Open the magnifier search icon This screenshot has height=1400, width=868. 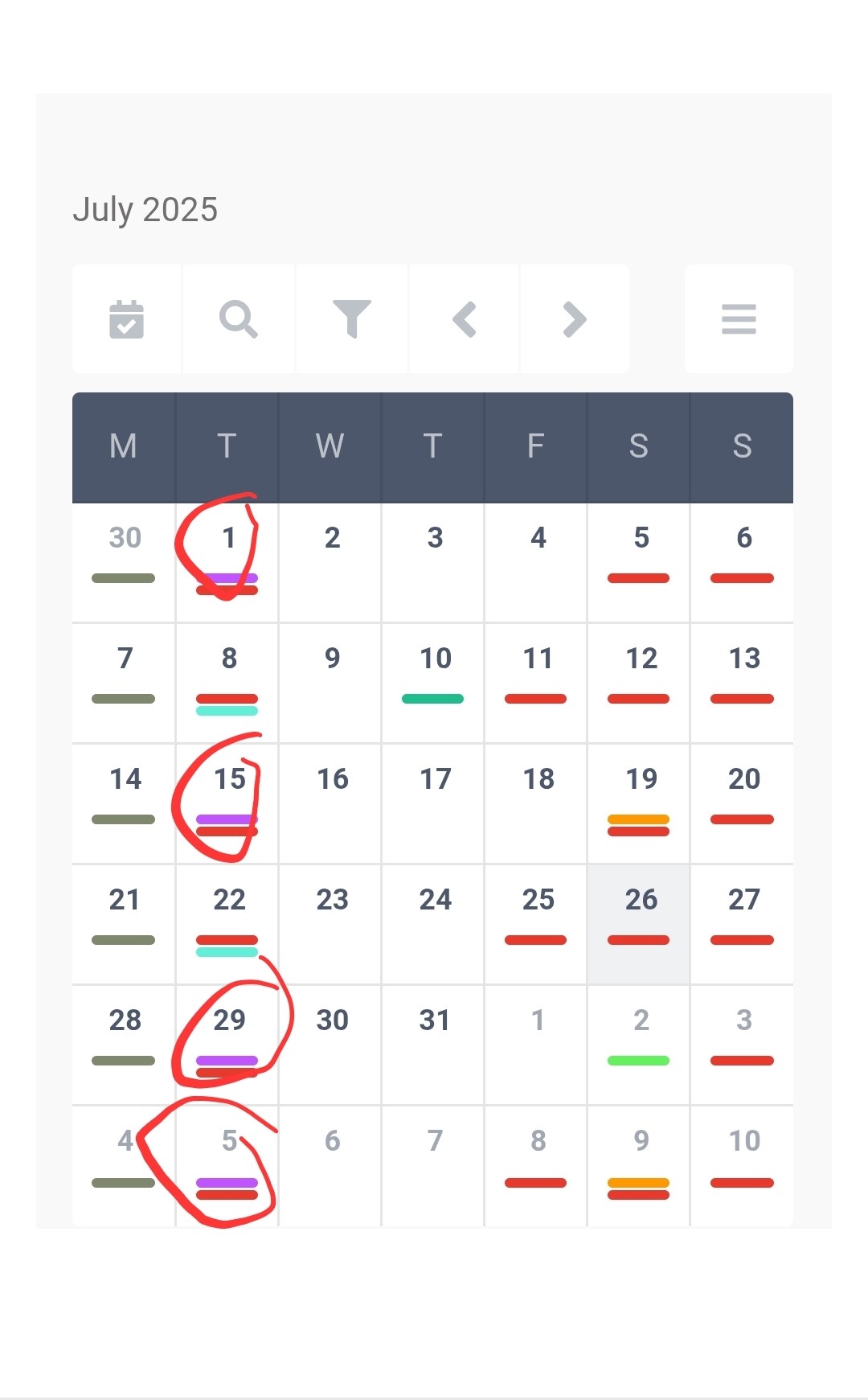pos(239,319)
